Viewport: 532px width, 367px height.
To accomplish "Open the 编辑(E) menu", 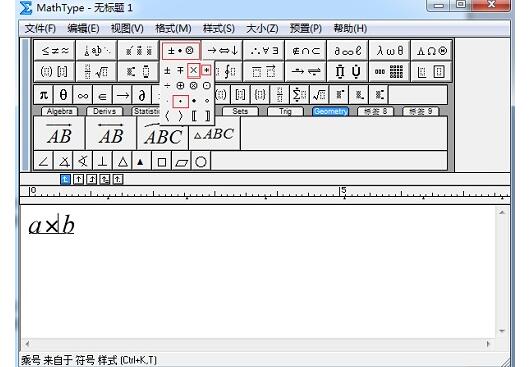I will point(83,28).
